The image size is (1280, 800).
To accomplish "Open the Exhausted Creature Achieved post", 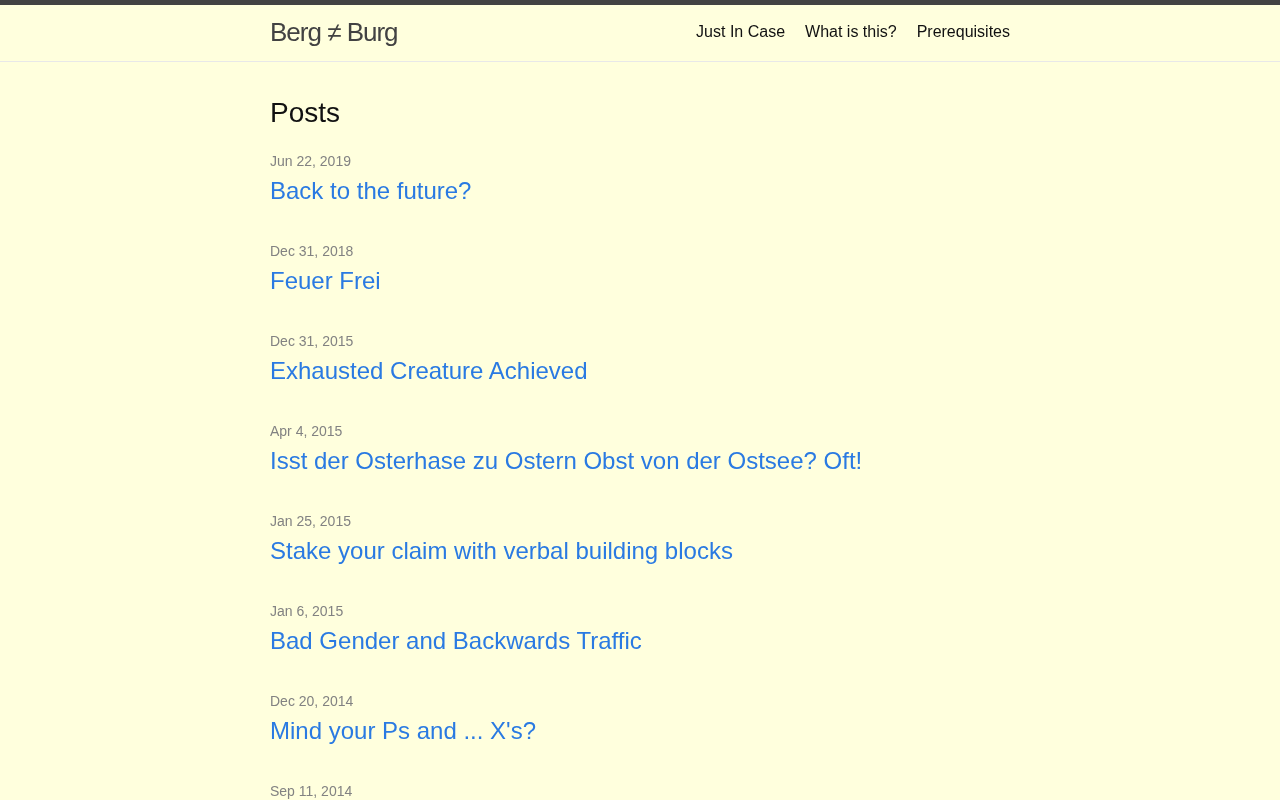I will point(429,371).
